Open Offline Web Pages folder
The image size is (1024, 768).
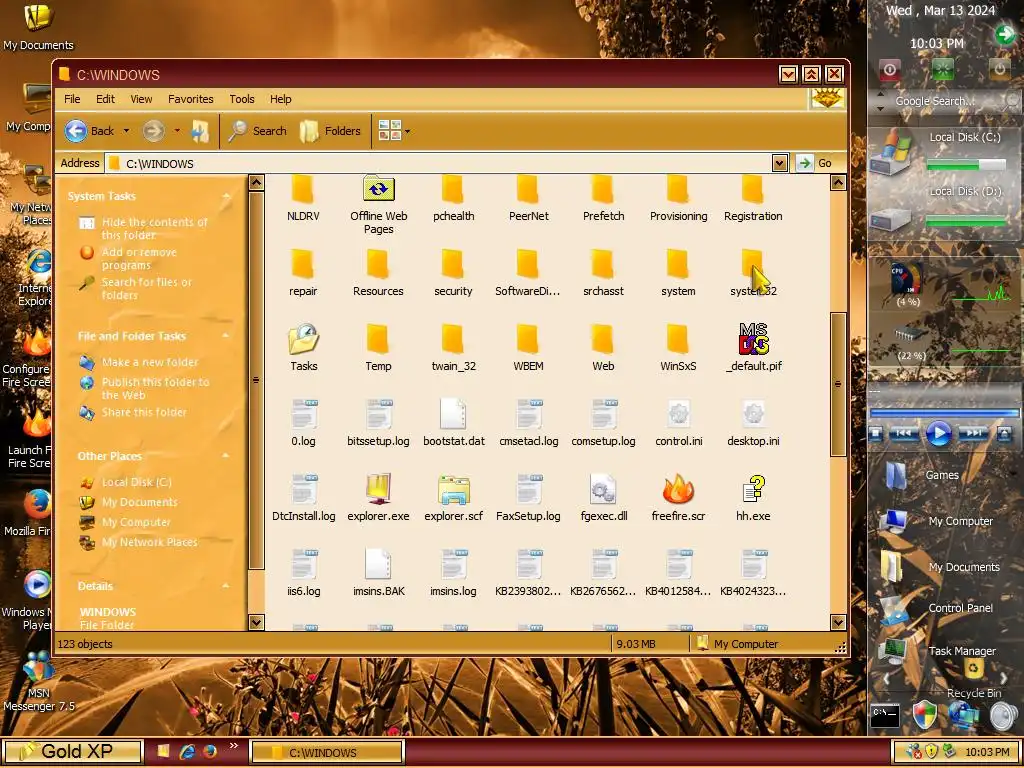(x=378, y=205)
